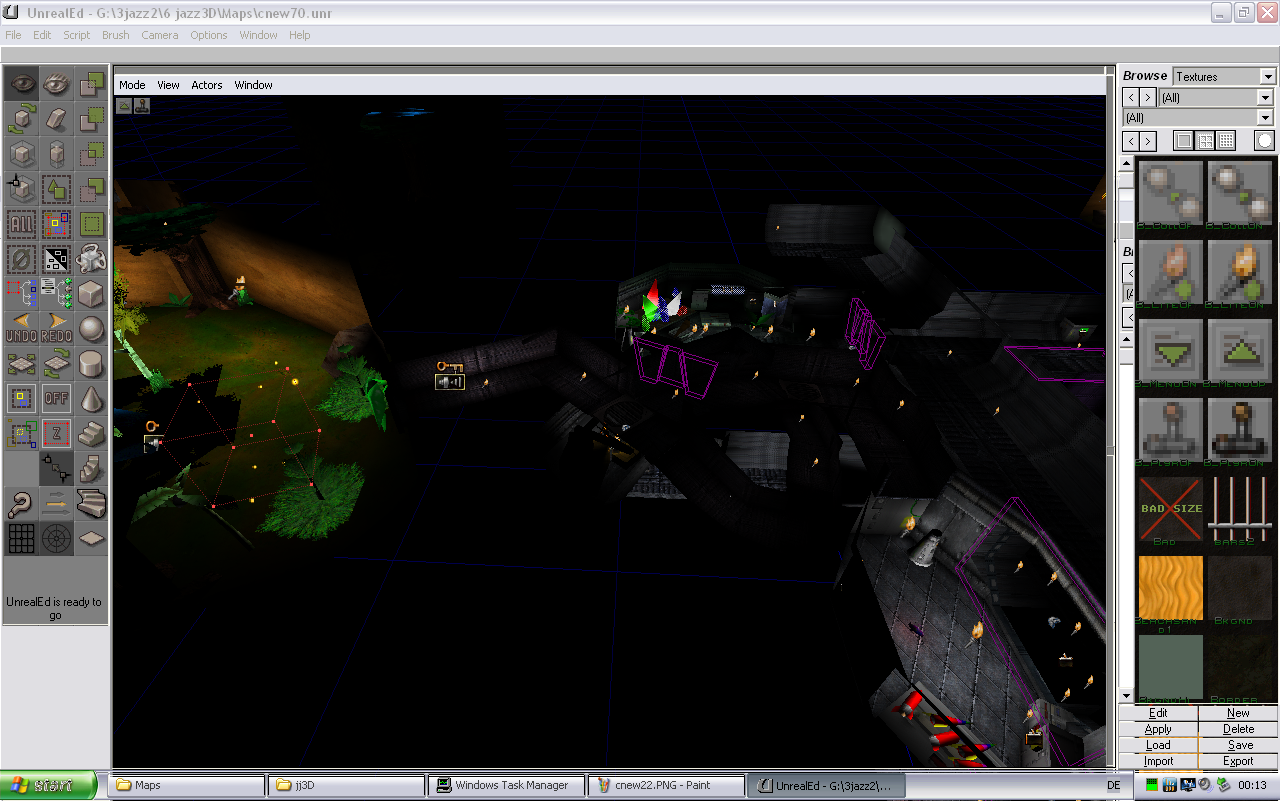The width and height of the screenshot is (1280, 801).
Task: Click the Edit button in texture browser
Action: pos(1158,713)
